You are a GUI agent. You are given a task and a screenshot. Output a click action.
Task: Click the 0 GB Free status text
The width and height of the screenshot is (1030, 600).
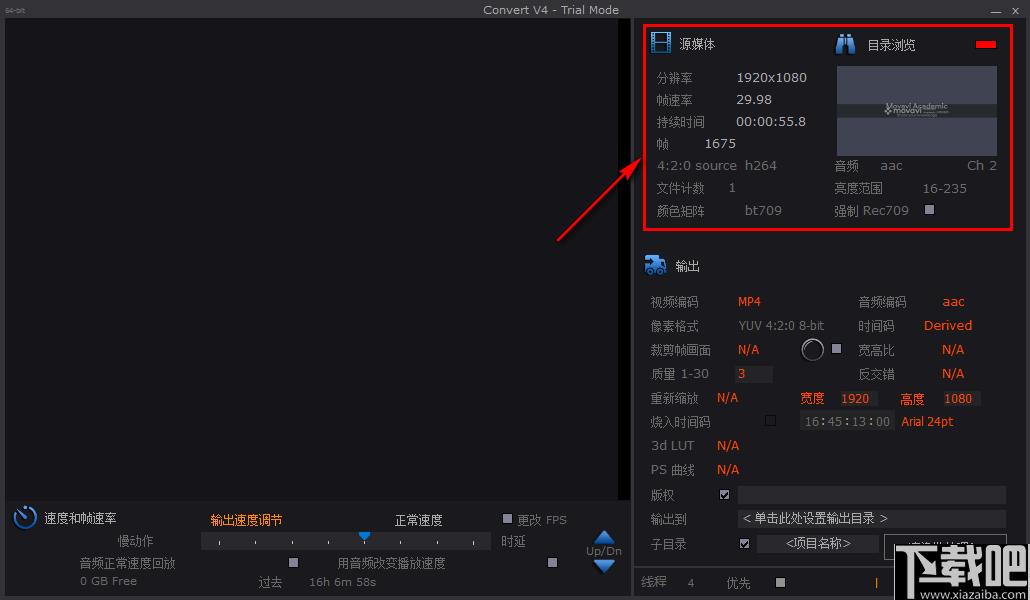click(x=108, y=581)
